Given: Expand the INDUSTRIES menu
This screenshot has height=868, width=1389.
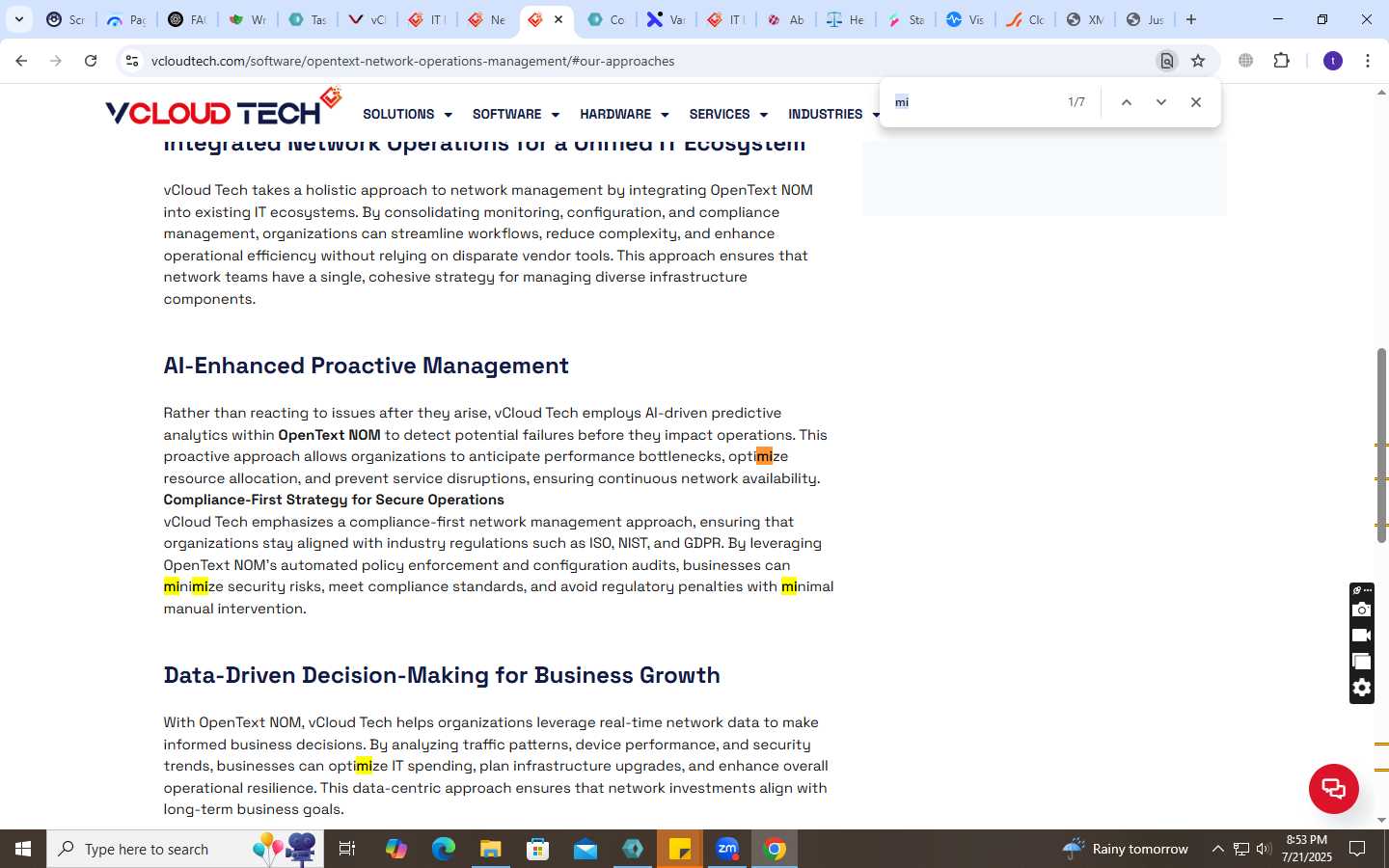Looking at the screenshot, I should click(834, 114).
